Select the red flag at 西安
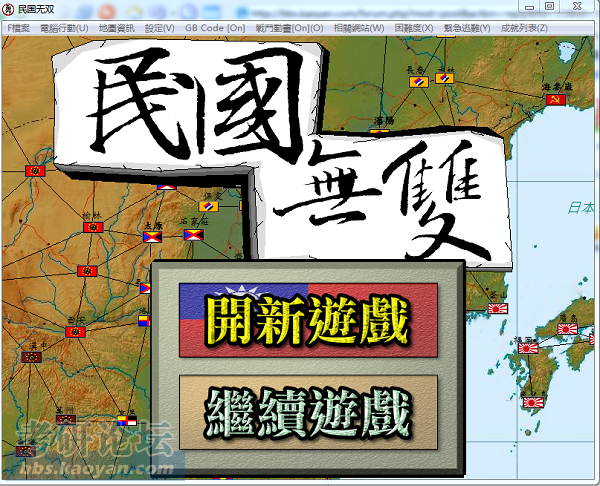 click(75, 332)
